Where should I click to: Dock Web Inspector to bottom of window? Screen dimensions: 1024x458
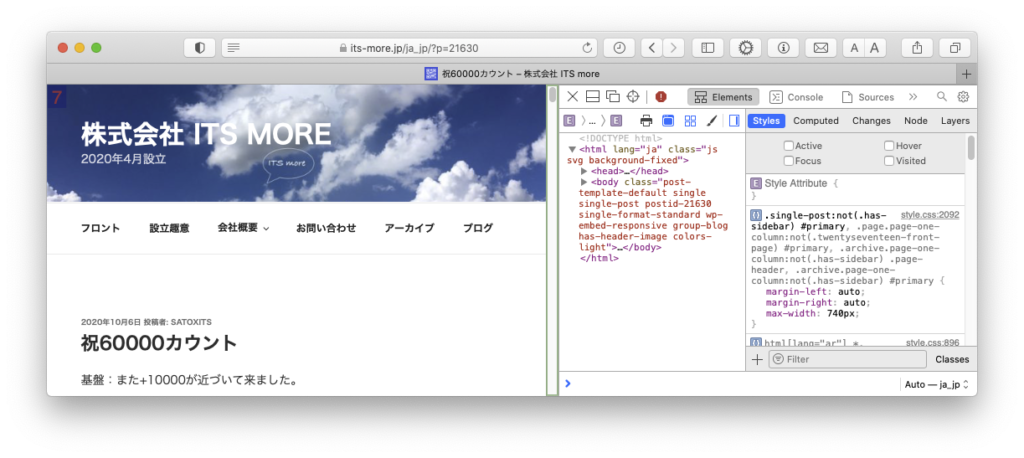593,97
